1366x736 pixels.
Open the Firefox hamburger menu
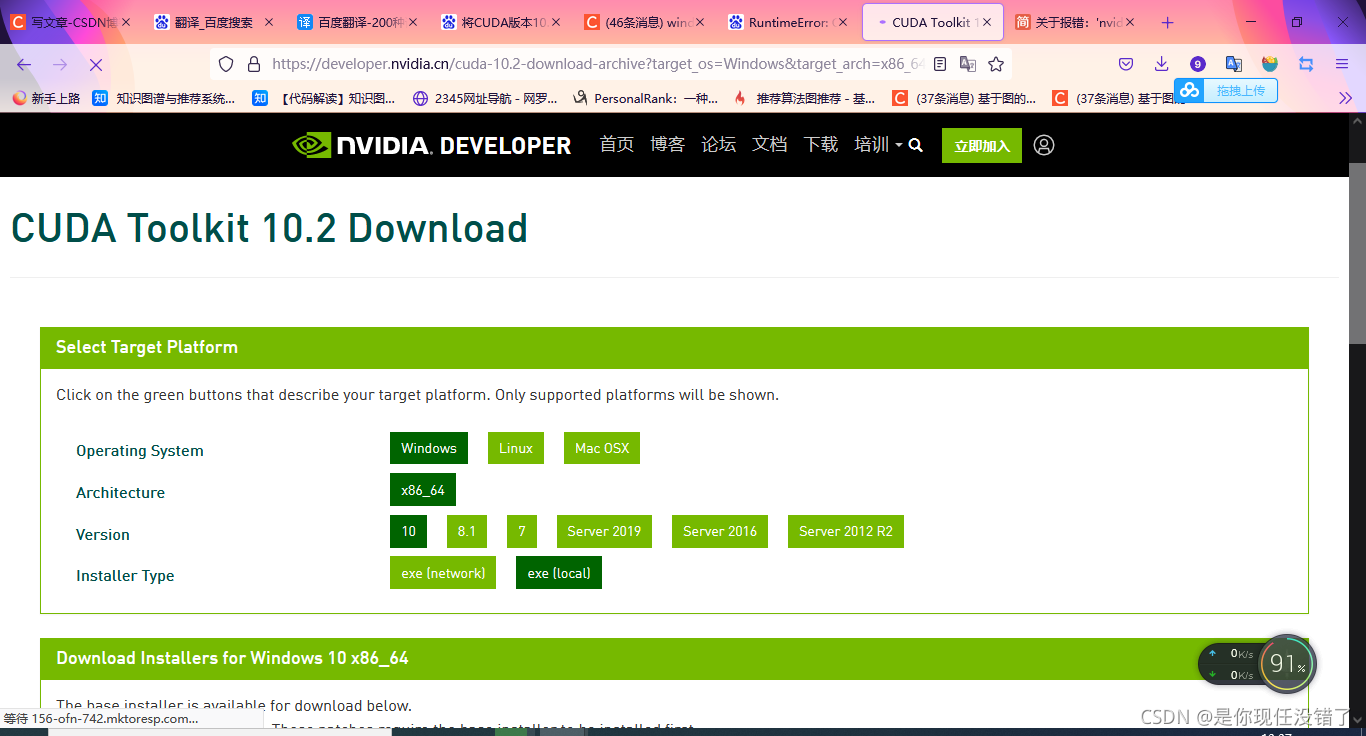point(1340,63)
